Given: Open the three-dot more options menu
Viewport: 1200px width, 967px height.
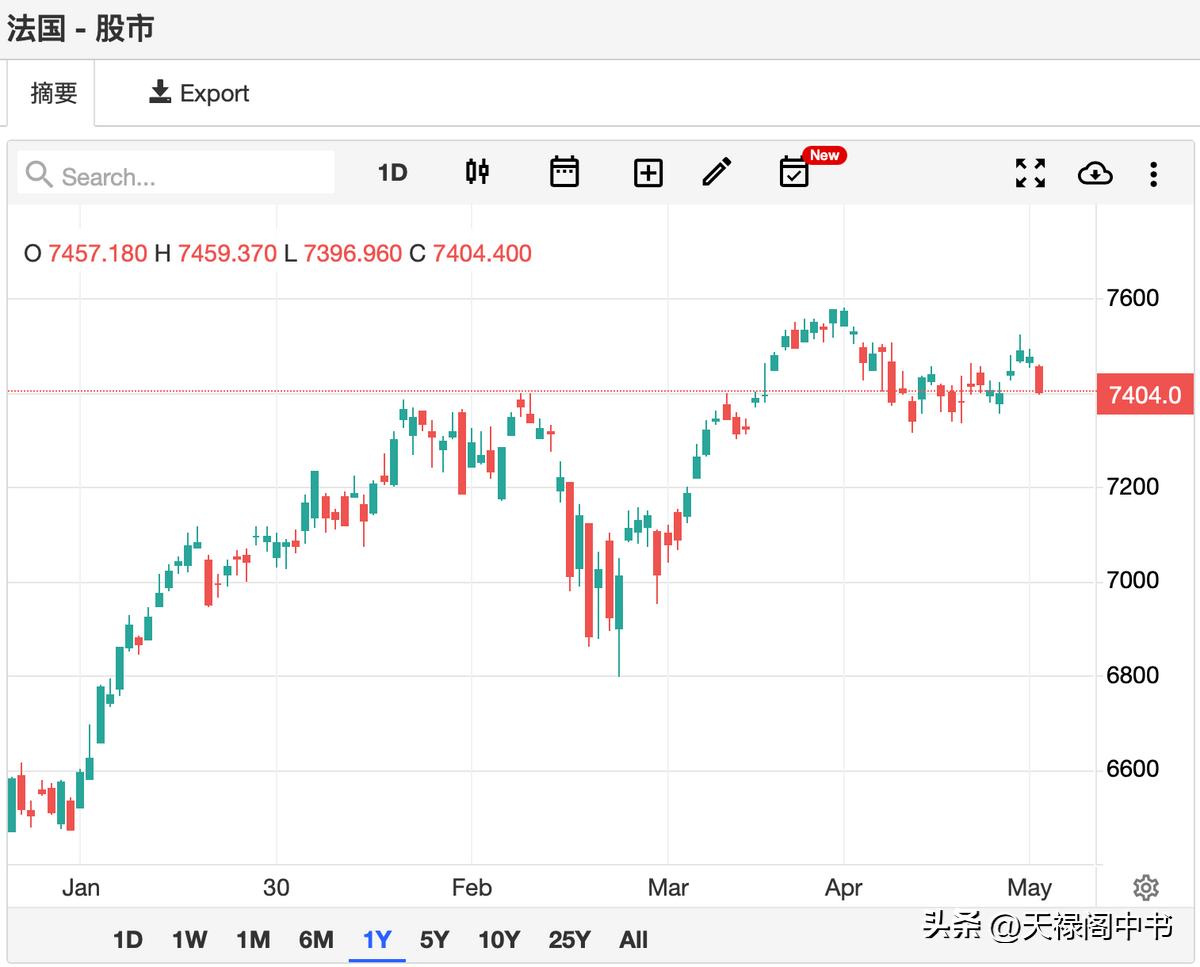Looking at the screenshot, I should coord(1153,173).
